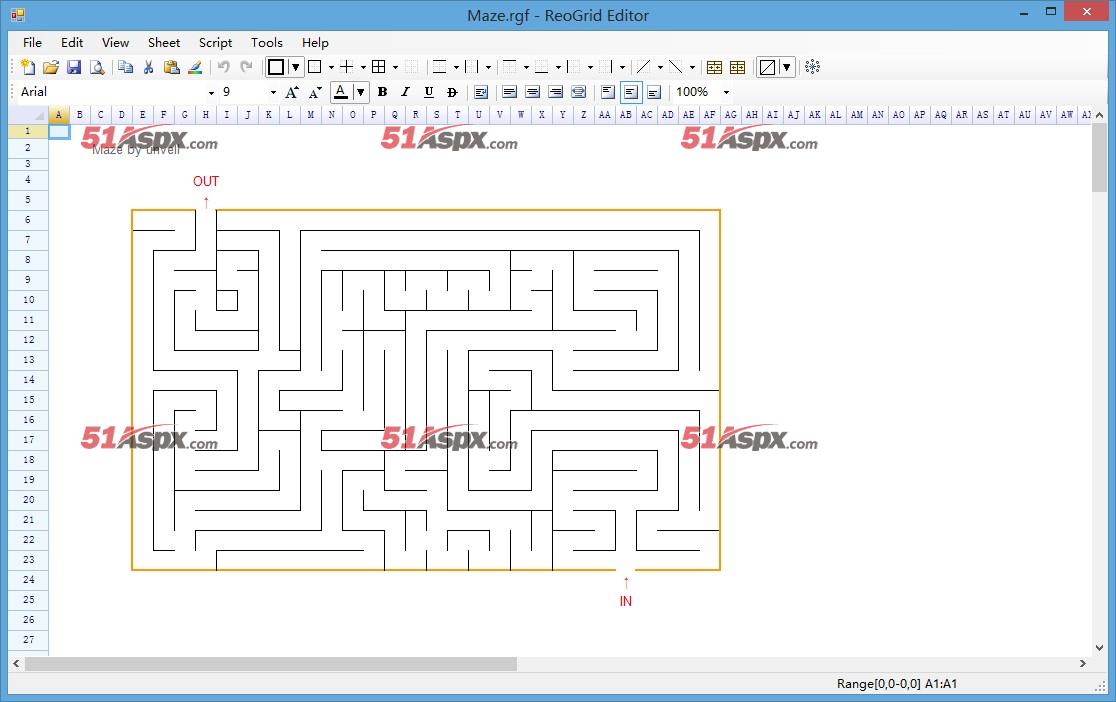Select distributed indent alignment icon
This screenshot has height=702, width=1116.
(x=578, y=92)
